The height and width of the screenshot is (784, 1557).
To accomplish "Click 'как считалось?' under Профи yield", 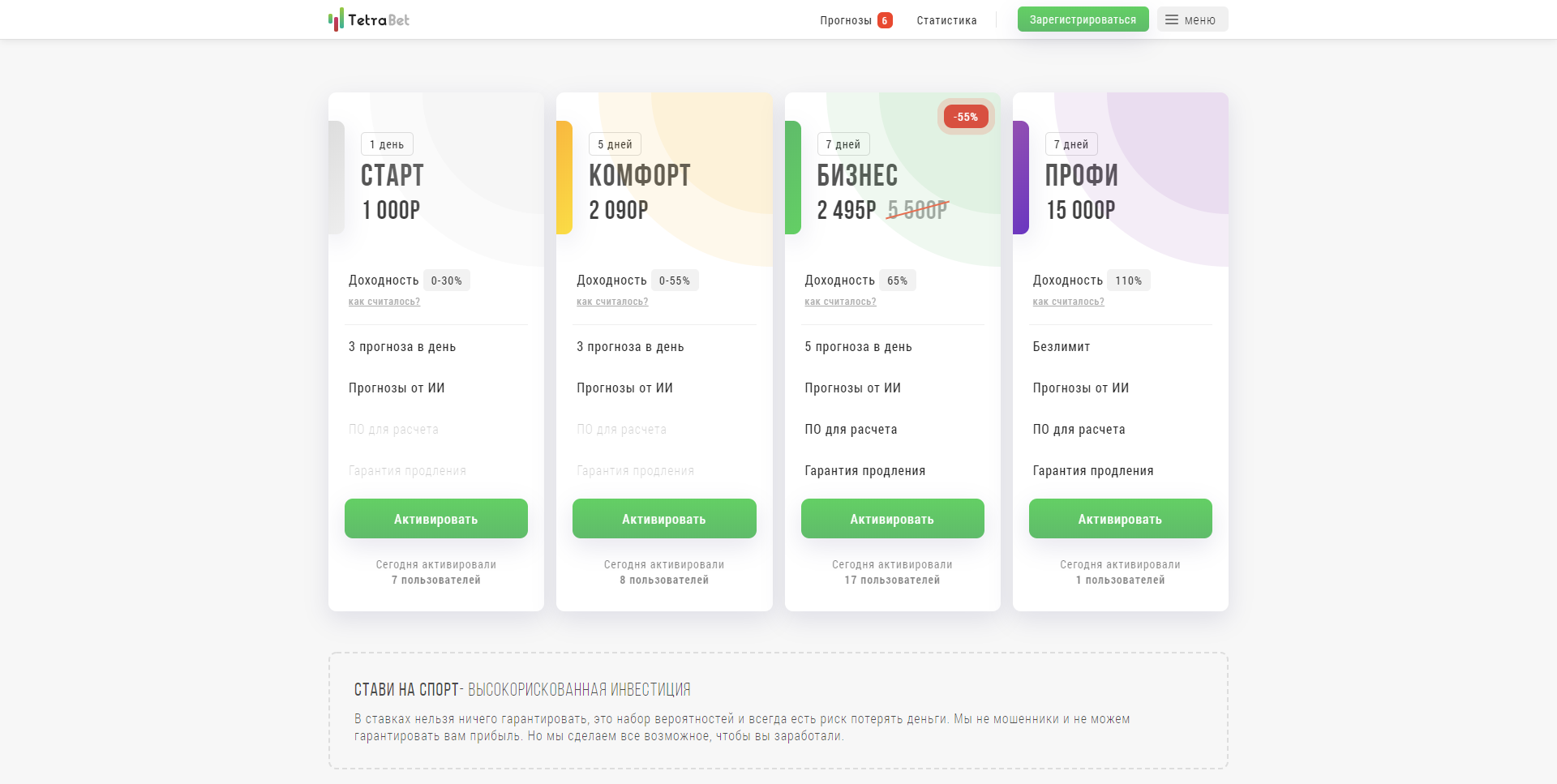I will pos(1068,302).
